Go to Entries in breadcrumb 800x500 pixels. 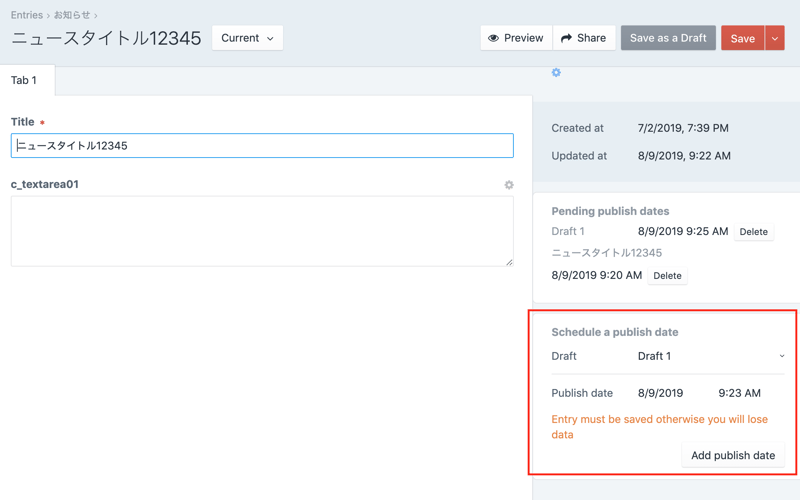coord(27,15)
